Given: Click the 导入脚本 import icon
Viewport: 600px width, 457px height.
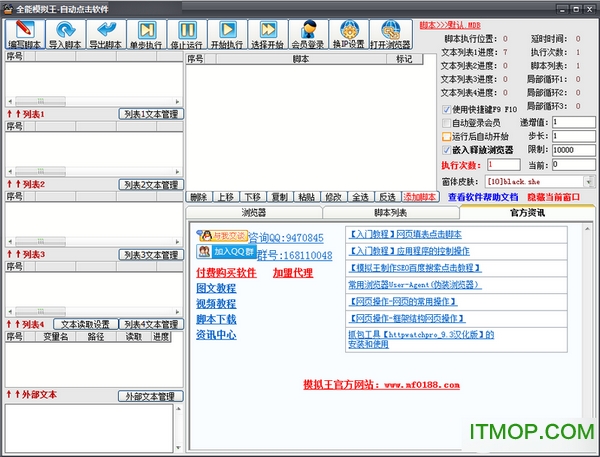Looking at the screenshot, I should point(65,34).
